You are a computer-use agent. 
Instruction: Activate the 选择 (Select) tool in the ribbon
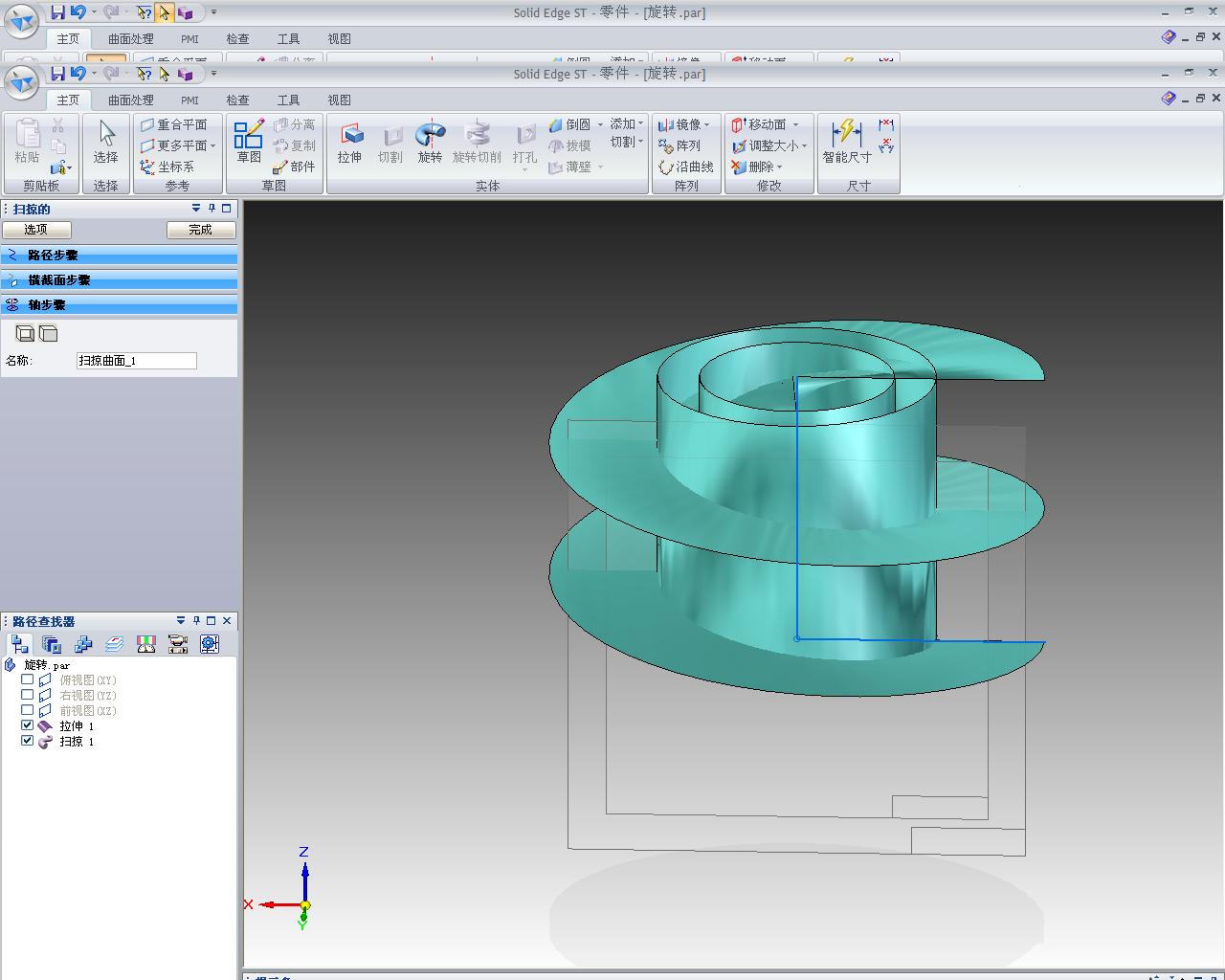(106, 144)
